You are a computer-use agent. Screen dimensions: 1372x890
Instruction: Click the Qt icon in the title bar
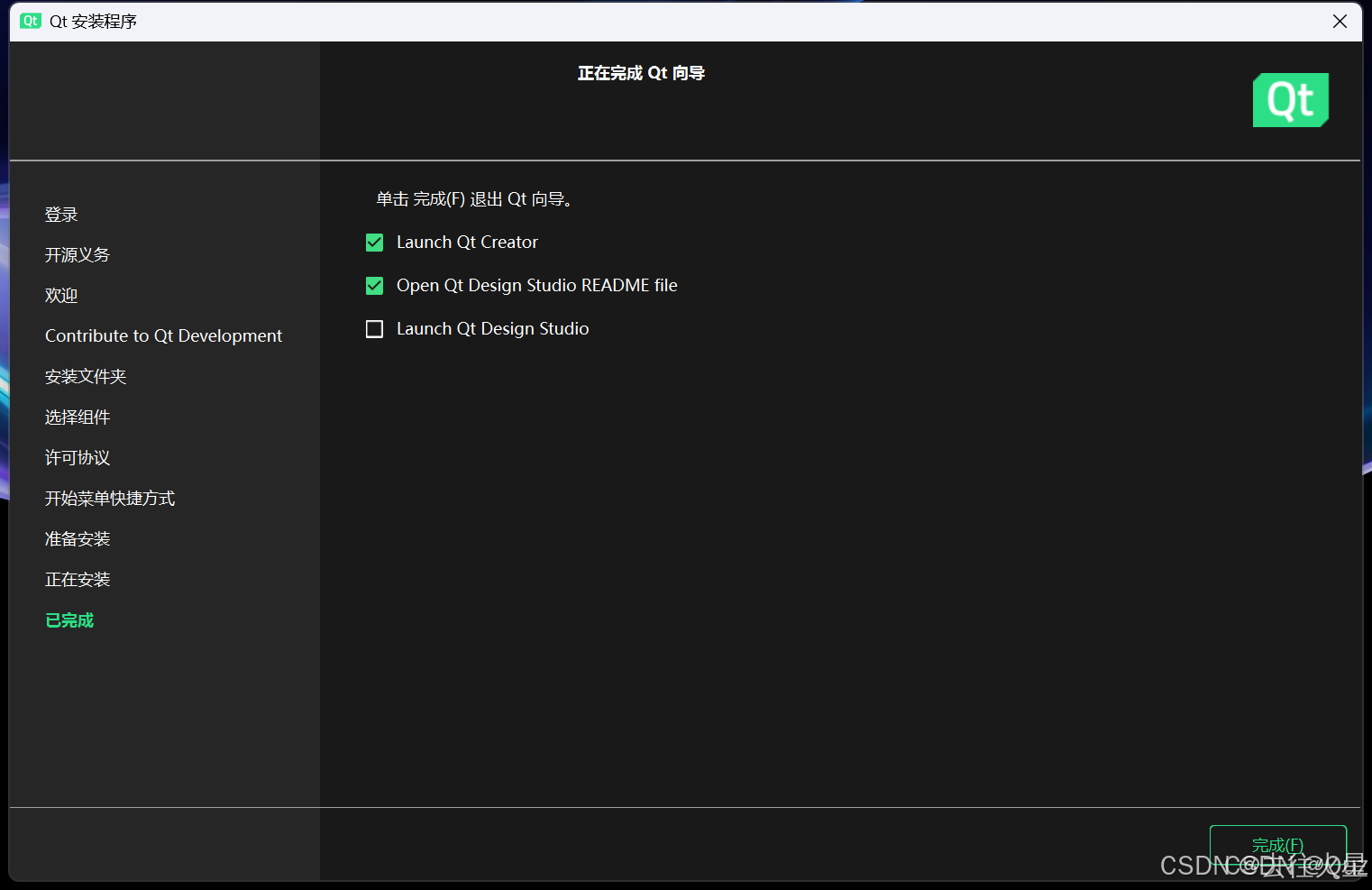point(31,21)
